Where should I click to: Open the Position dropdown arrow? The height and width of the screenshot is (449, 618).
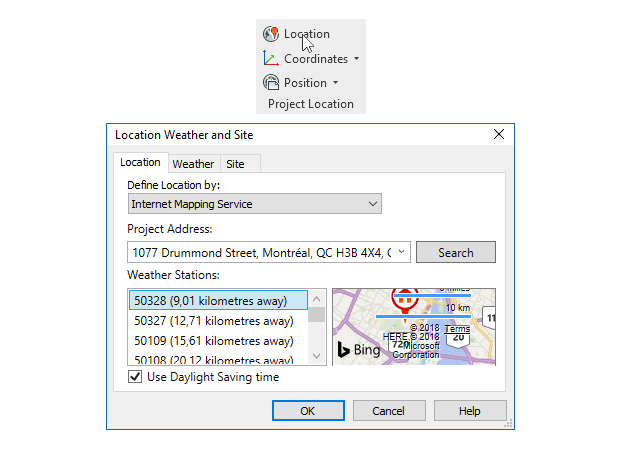335,83
